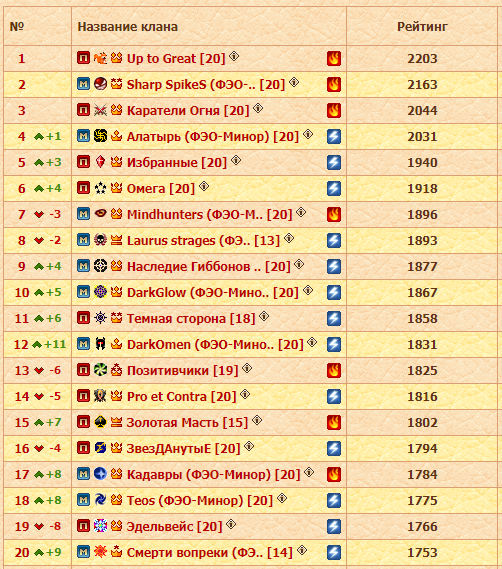The width and height of the screenshot is (502, 569).
Task: Select the П faction badge for Золотая Масть
Action: 83,422
